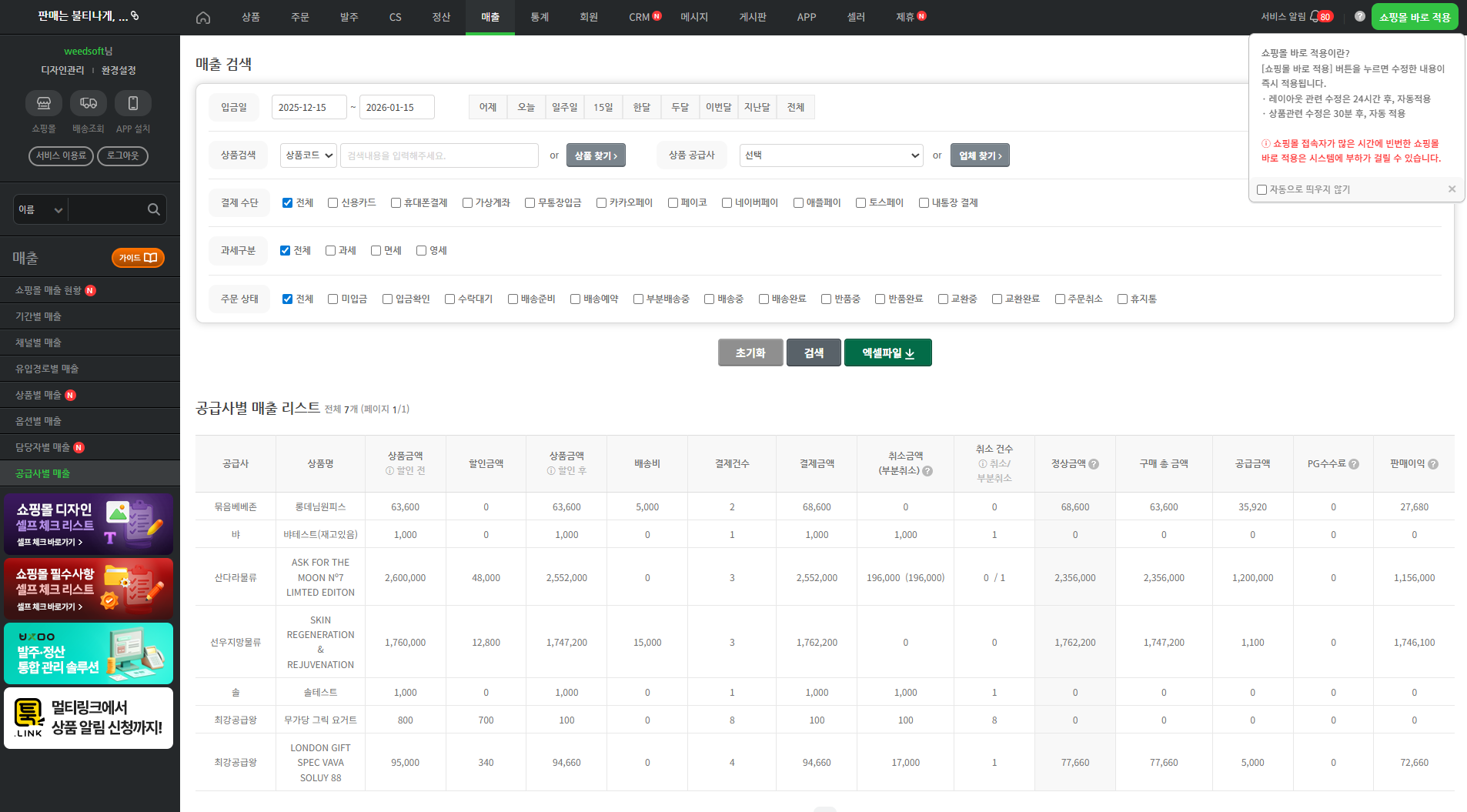
Task: Click the start date field 2025-12-15
Action: 309,107
